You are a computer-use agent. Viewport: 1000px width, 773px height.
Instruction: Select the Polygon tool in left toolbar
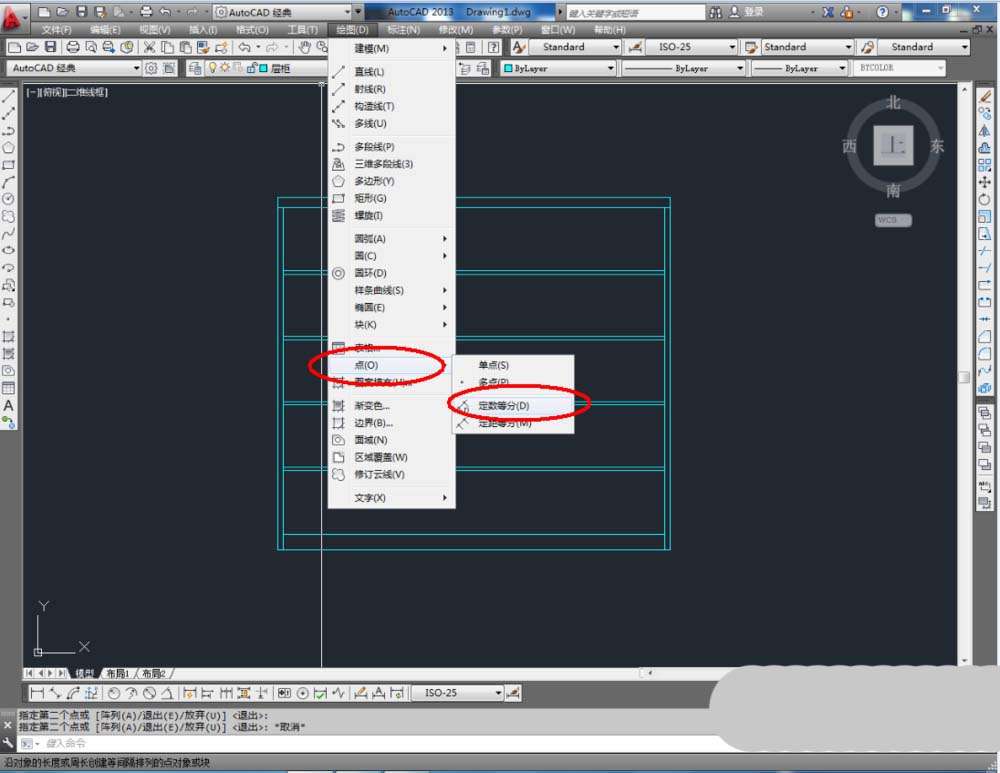(8, 148)
